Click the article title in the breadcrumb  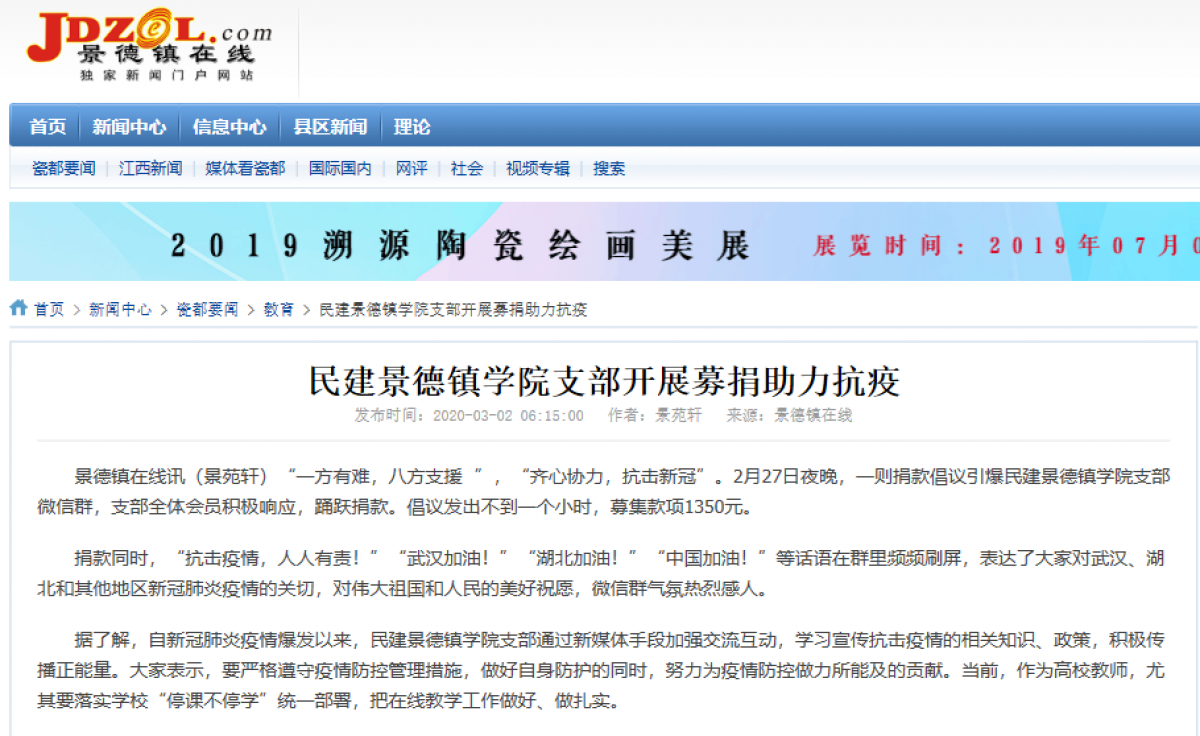click(453, 310)
